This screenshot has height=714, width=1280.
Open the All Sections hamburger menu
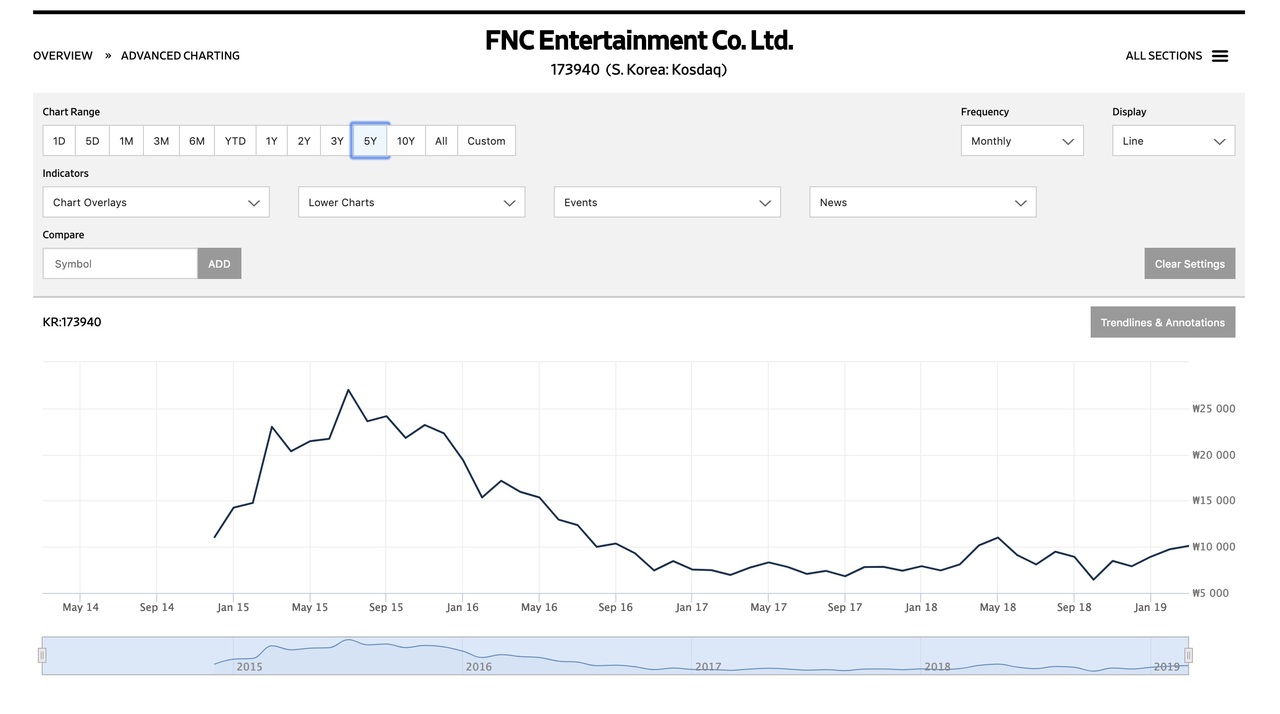click(1219, 56)
